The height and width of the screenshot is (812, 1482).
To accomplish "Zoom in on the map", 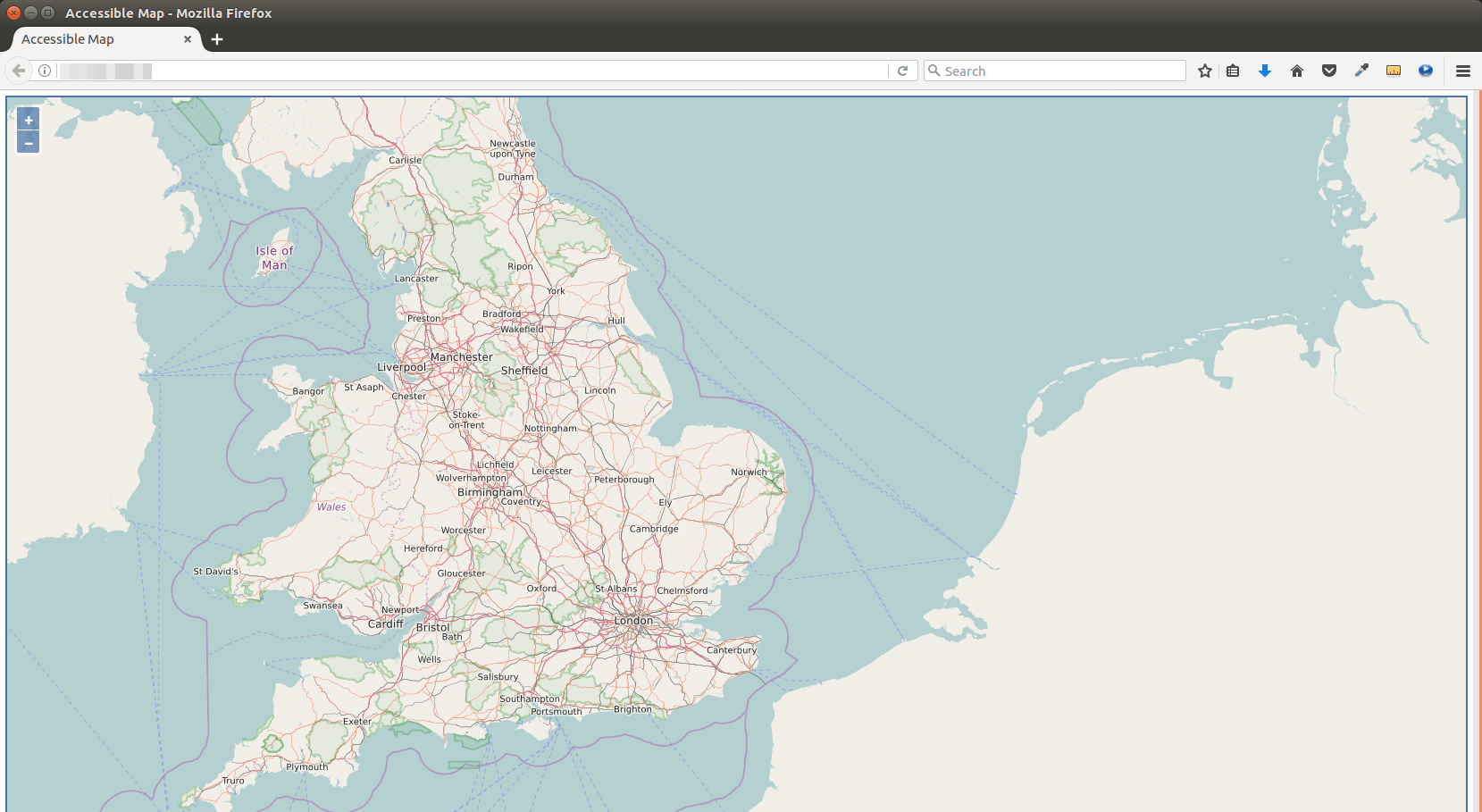I will pos(29,120).
